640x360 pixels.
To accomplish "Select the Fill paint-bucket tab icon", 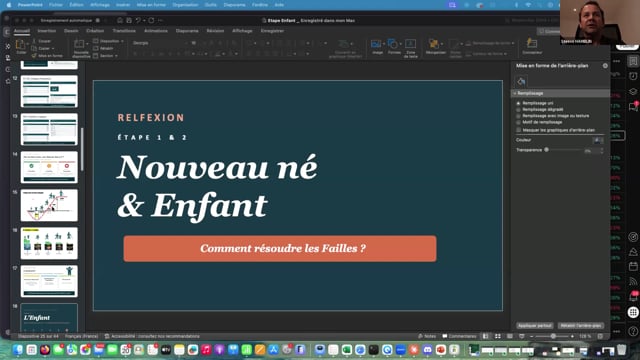I will [x=521, y=81].
